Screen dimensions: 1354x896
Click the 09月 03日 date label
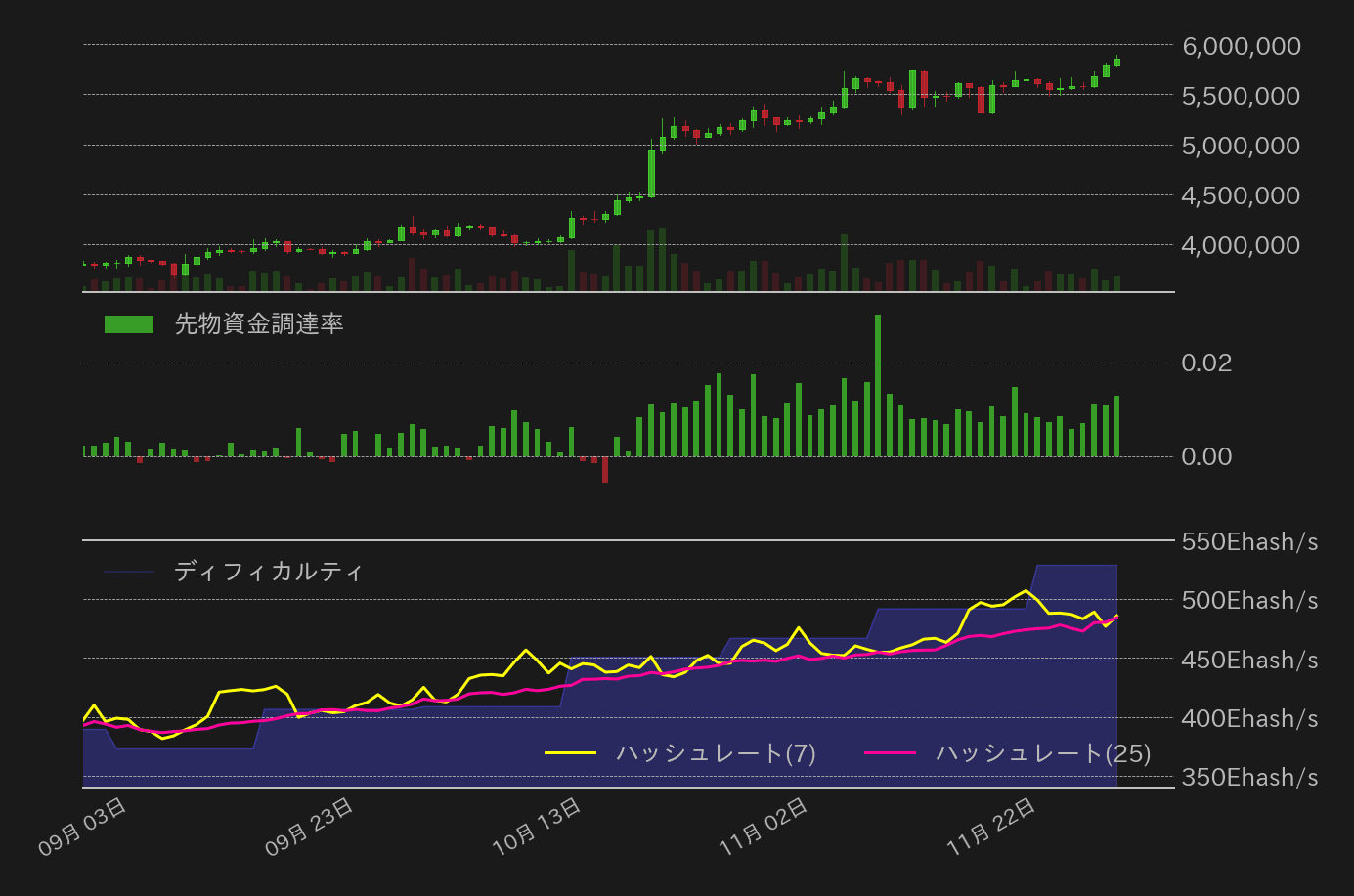[83, 827]
